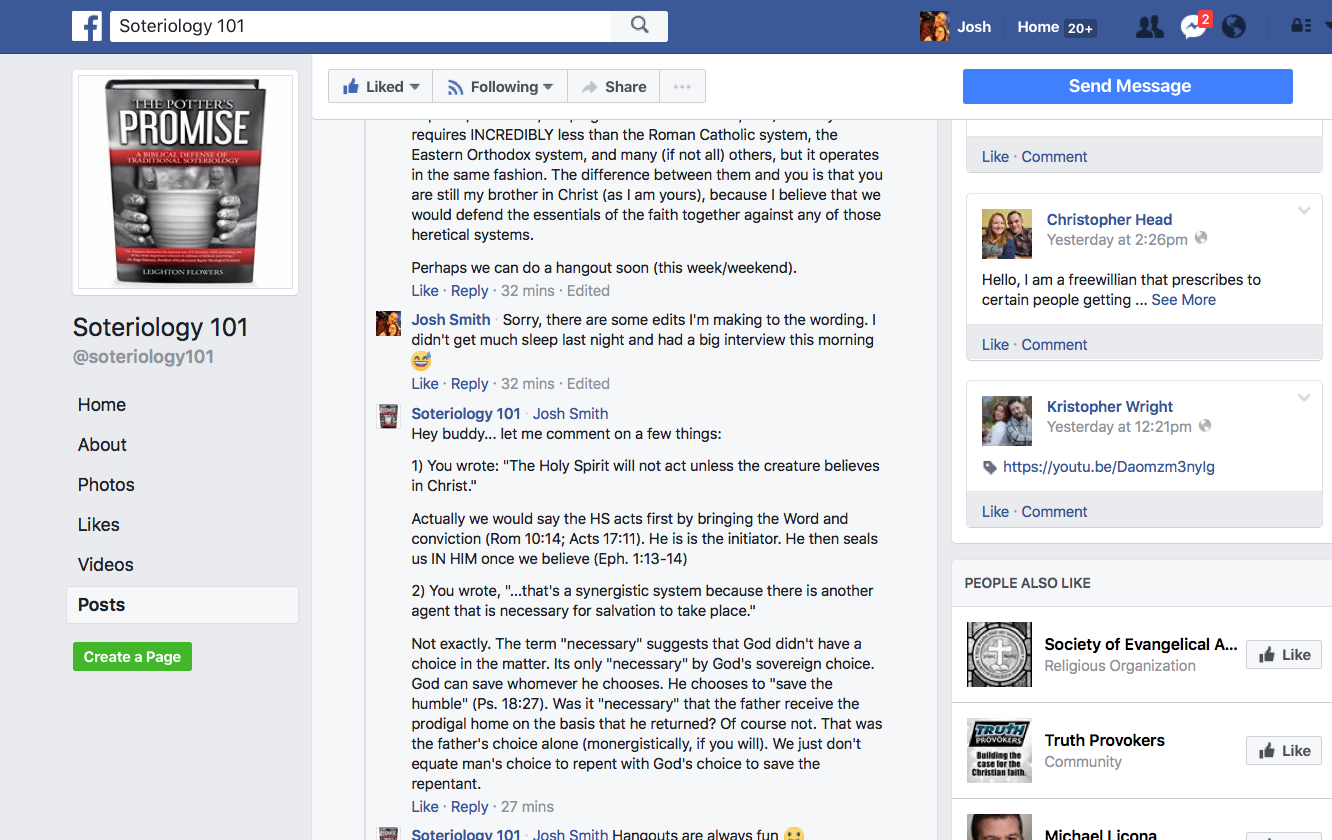Viewport: 1332px width, 840px height.
Task: Click The Potter's Promise book cover image
Action: [185, 183]
